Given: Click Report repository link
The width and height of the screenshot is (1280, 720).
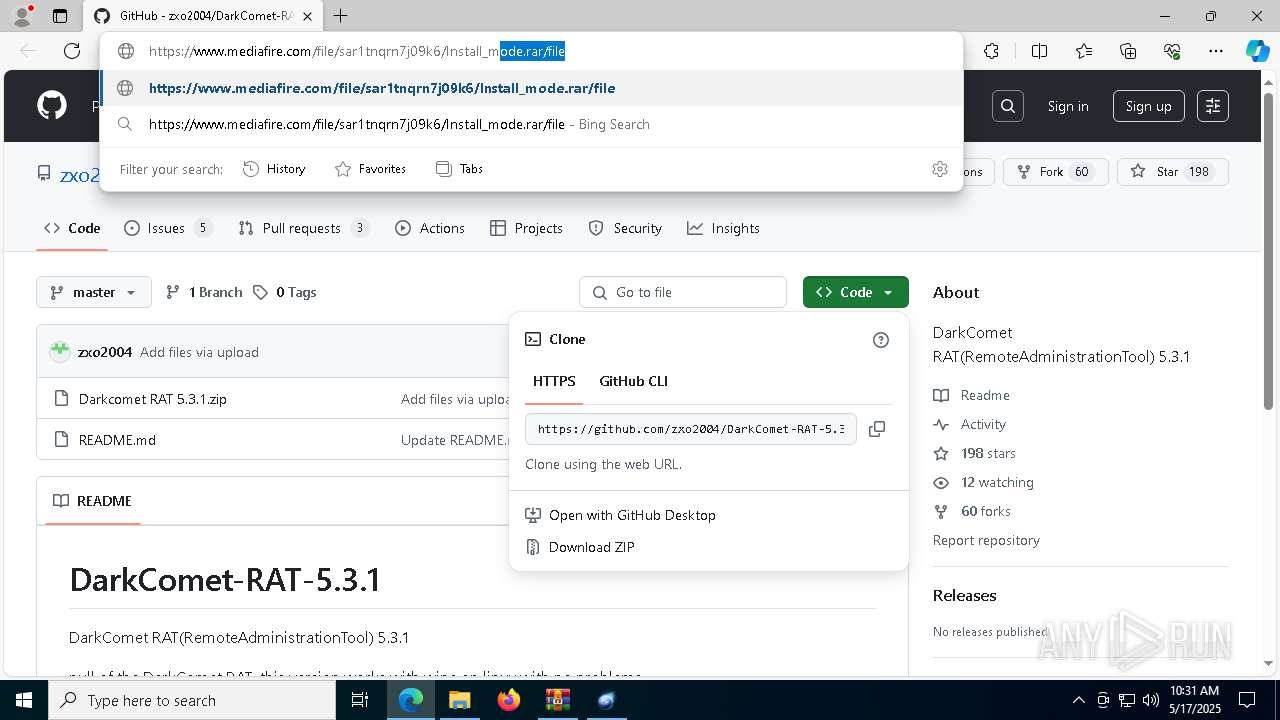Looking at the screenshot, I should 986,540.
